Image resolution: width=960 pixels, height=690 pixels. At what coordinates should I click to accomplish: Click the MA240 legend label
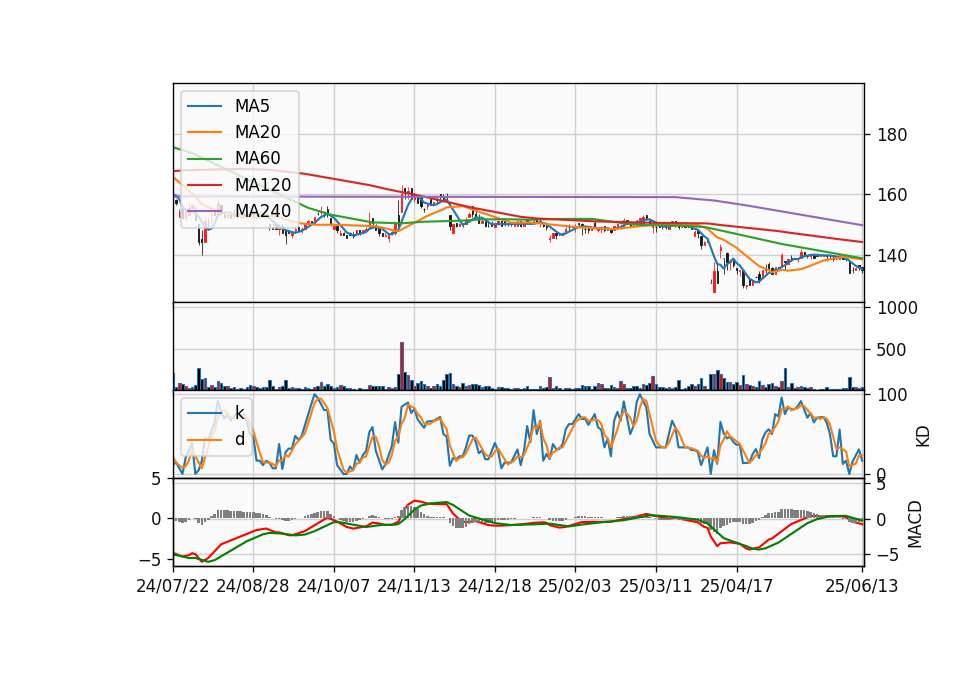(x=263, y=211)
